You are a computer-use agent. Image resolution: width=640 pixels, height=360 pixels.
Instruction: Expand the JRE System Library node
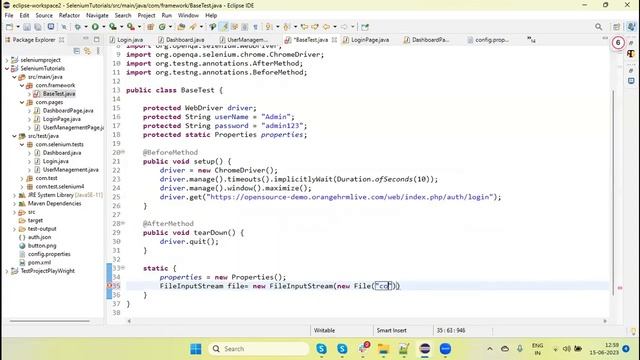(x=14, y=195)
